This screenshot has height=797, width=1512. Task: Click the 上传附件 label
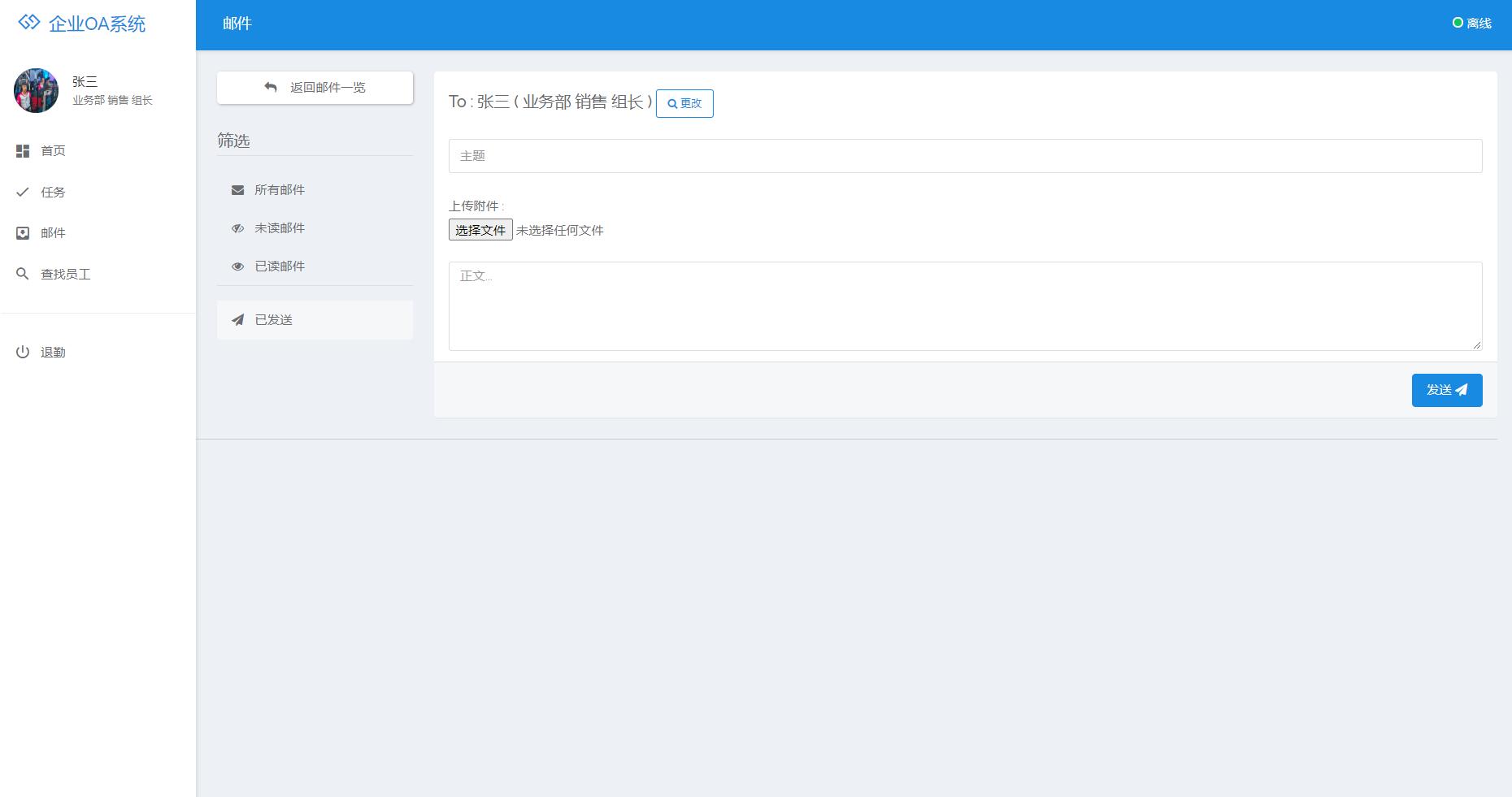tap(476, 206)
